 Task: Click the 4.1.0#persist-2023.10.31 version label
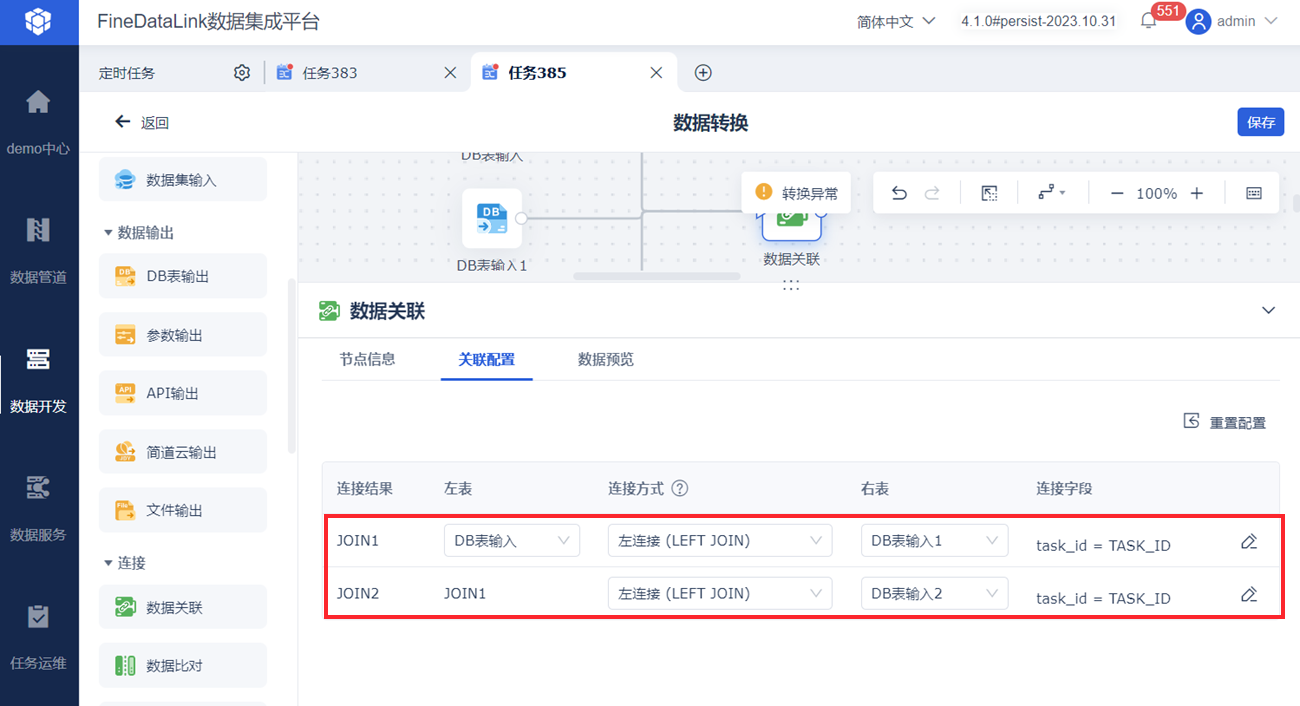coord(1039,21)
